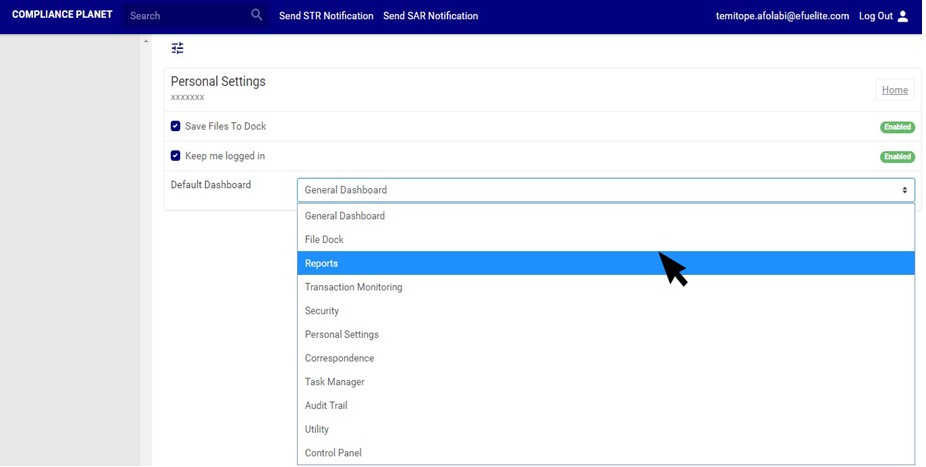Open Send SAR Notification
Viewport: 926px width, 467px height.
pyautogui.click(x=430, y=16)
